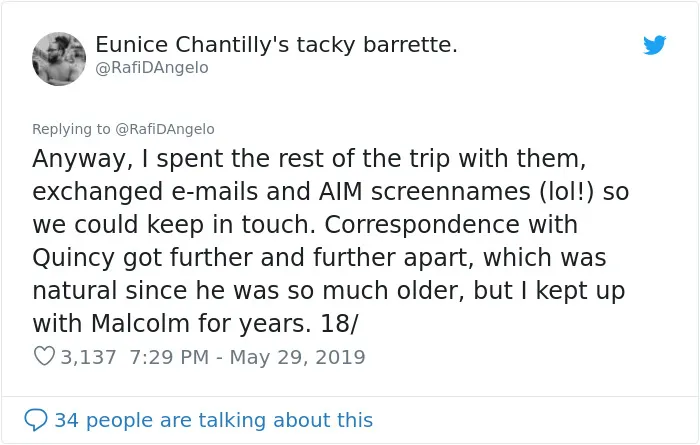Click the May 29, 2019 date
Viewport: 700px width, 445px height.
(297, 357)
